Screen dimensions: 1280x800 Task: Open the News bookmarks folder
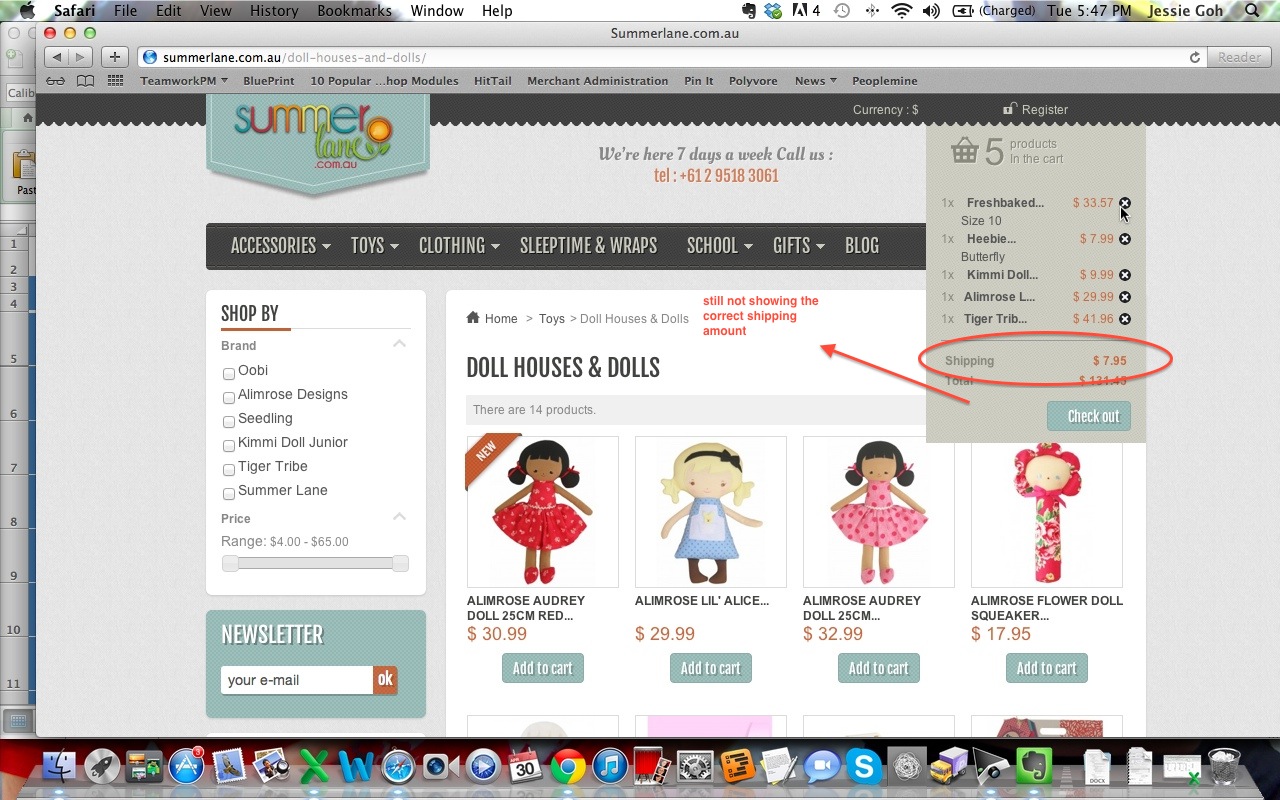(x=815, y=81)
